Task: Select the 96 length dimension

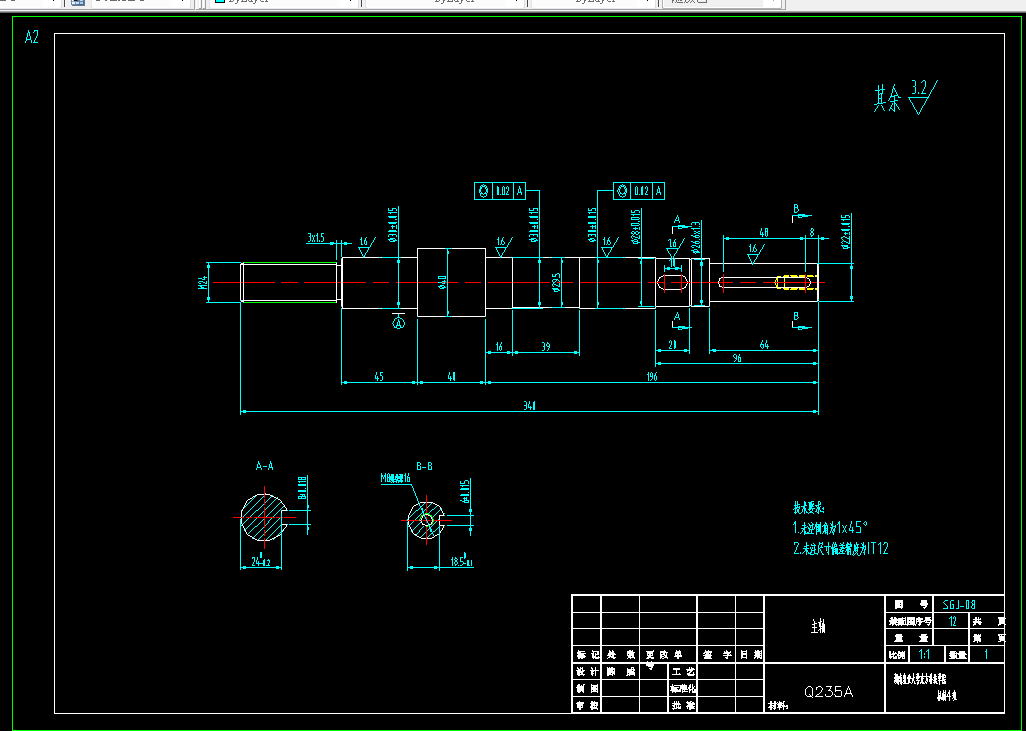Action: tap(737, 358)
